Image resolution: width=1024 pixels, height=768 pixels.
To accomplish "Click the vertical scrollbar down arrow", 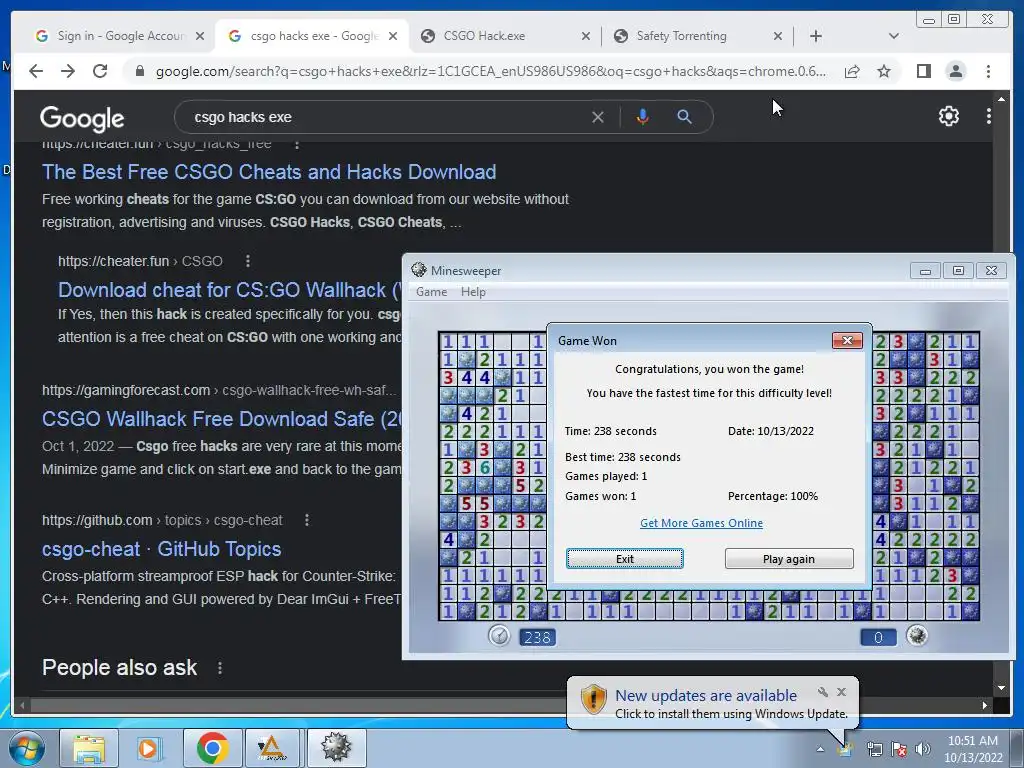I will (1002, 688).
